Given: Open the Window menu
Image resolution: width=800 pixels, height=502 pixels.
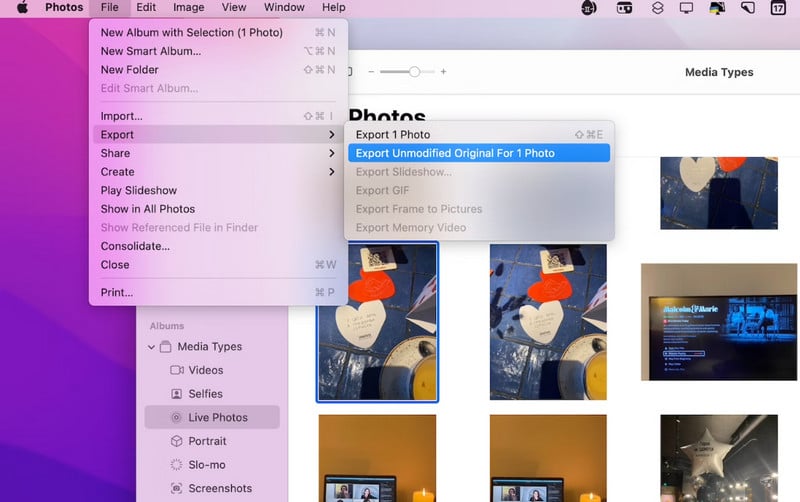Looking at the screenshot, I should tap(284, 7).
